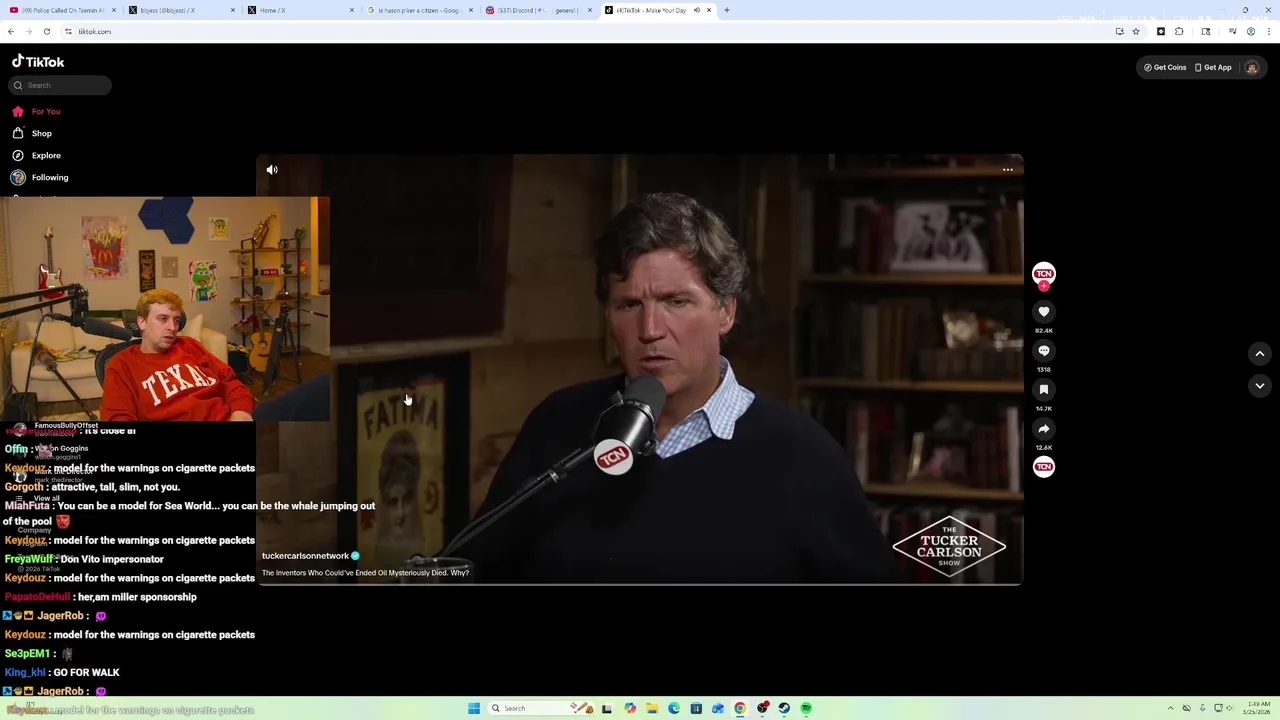Open the TikTok profile avatar menu
This screenshot has height=720, width=1280.
pos(1251,67)
